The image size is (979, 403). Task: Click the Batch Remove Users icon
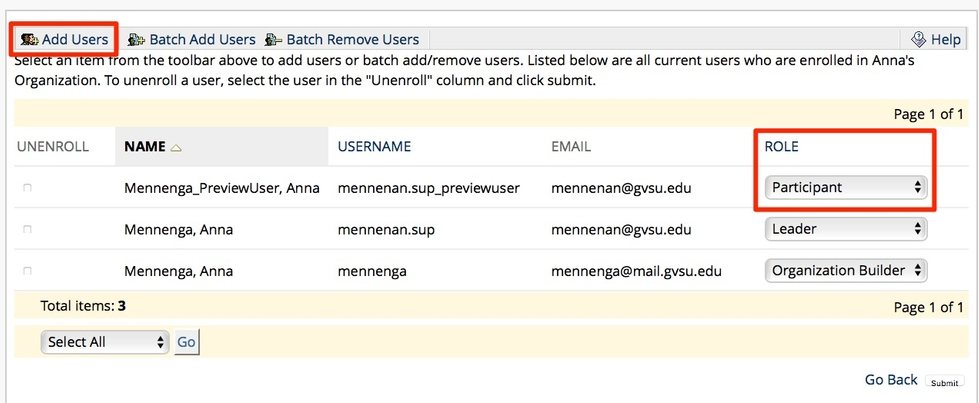point(274,40)
